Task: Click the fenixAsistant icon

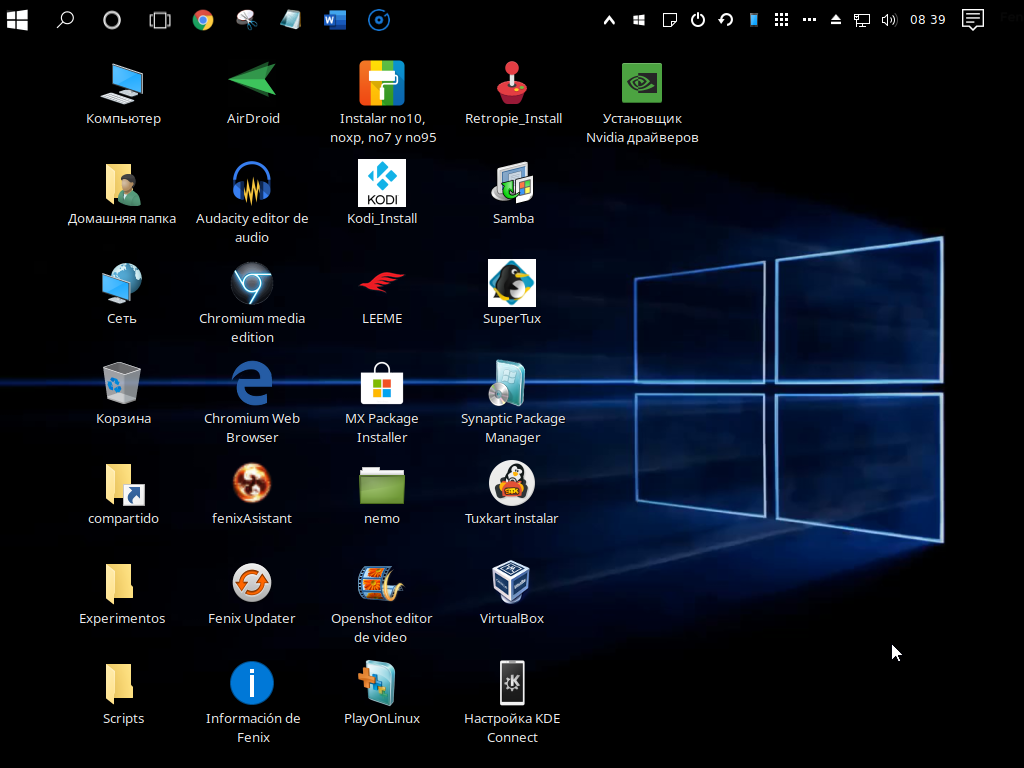Action: (x=252, y=483)
